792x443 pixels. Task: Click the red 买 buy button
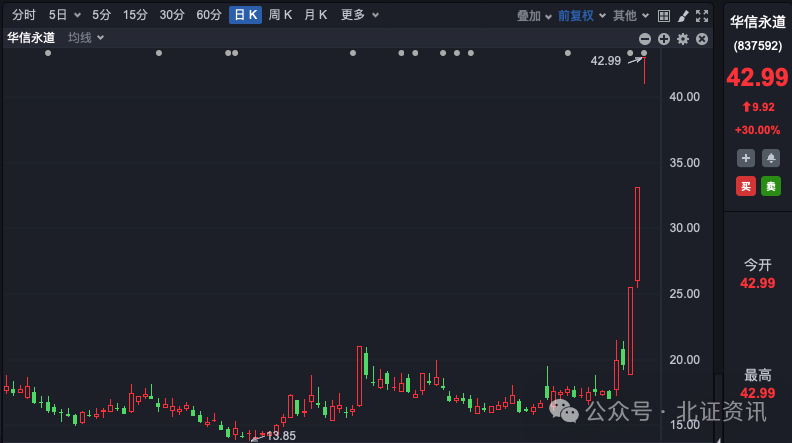coord(746,186)
